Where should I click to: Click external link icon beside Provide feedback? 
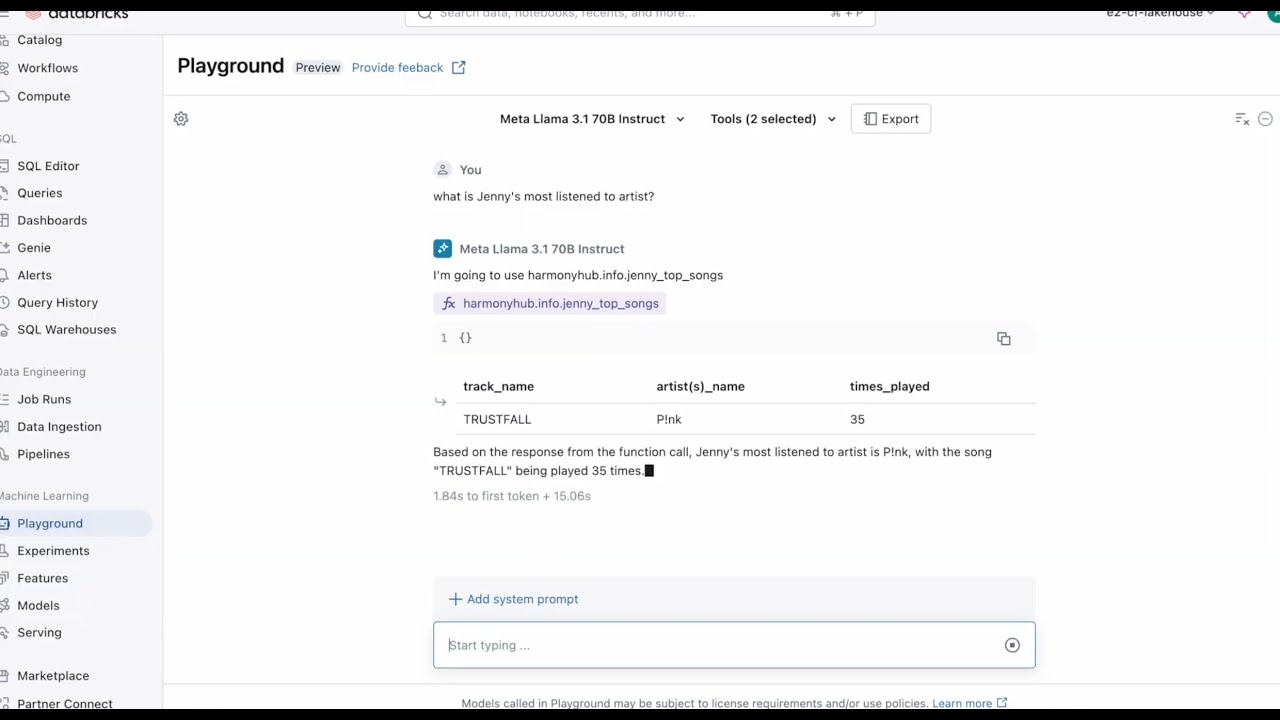pos(459,68)
